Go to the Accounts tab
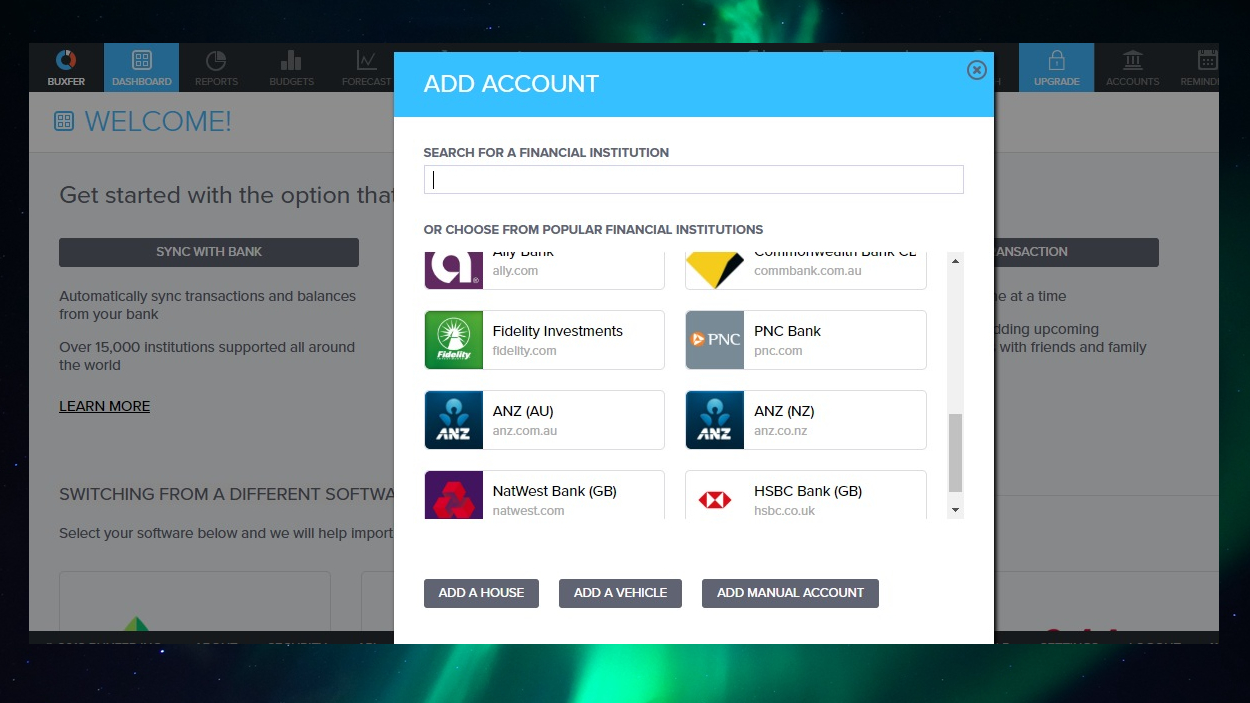 [x=1132, y=68]
